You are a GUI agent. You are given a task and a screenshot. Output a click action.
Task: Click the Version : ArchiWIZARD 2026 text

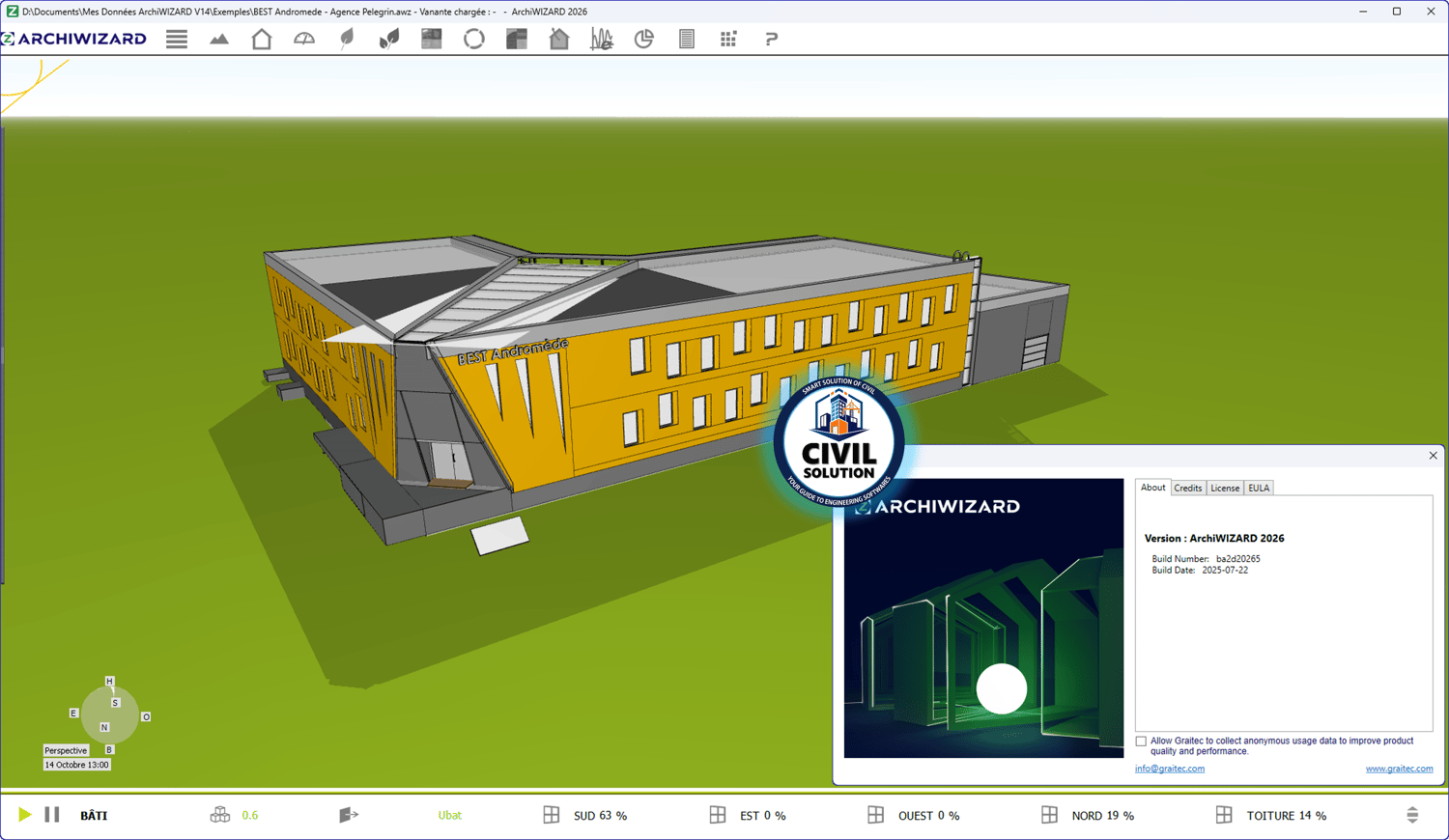pyautogui.click(x=1214, y=539)
